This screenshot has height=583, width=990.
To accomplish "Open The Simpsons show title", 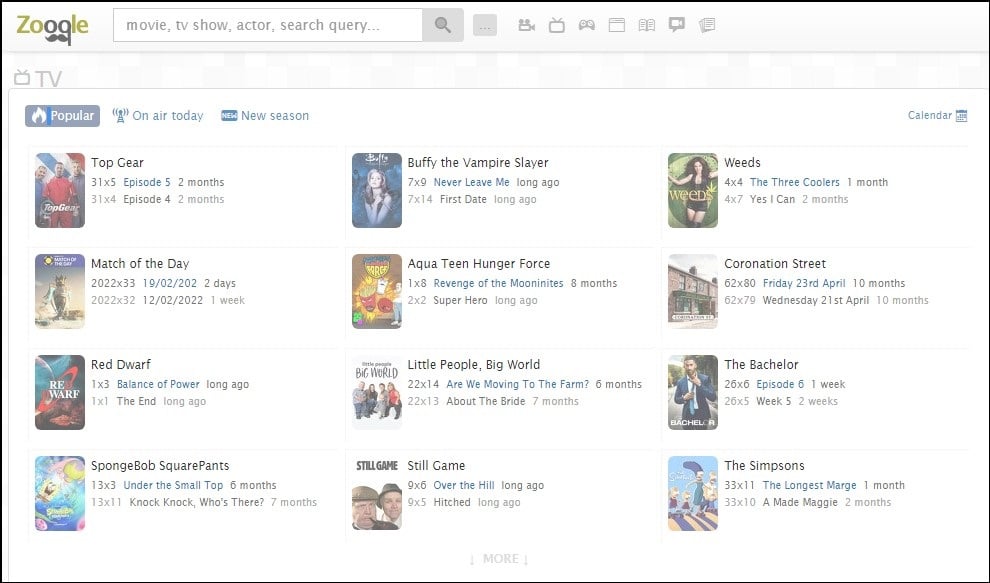I will pyautogui.click(x=765, y=466).
